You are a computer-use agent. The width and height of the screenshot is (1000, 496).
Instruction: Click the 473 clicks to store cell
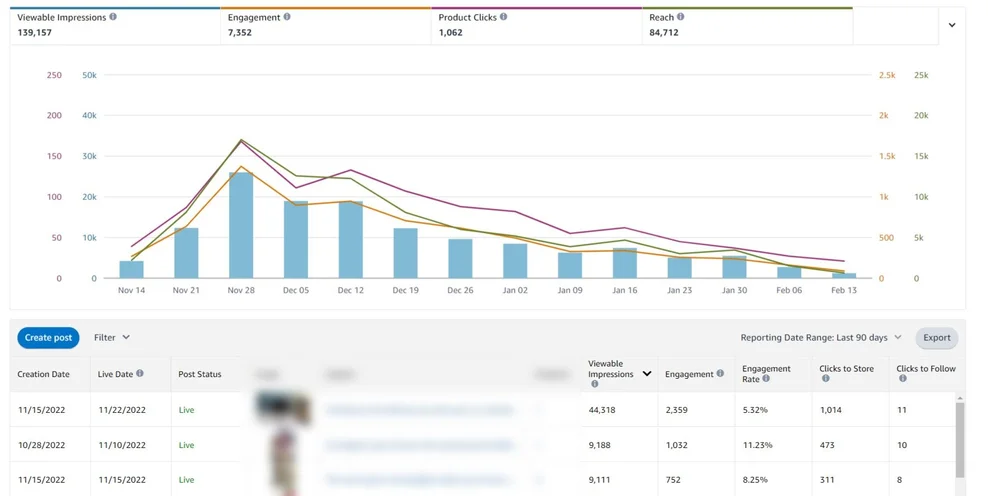(827, 445)
